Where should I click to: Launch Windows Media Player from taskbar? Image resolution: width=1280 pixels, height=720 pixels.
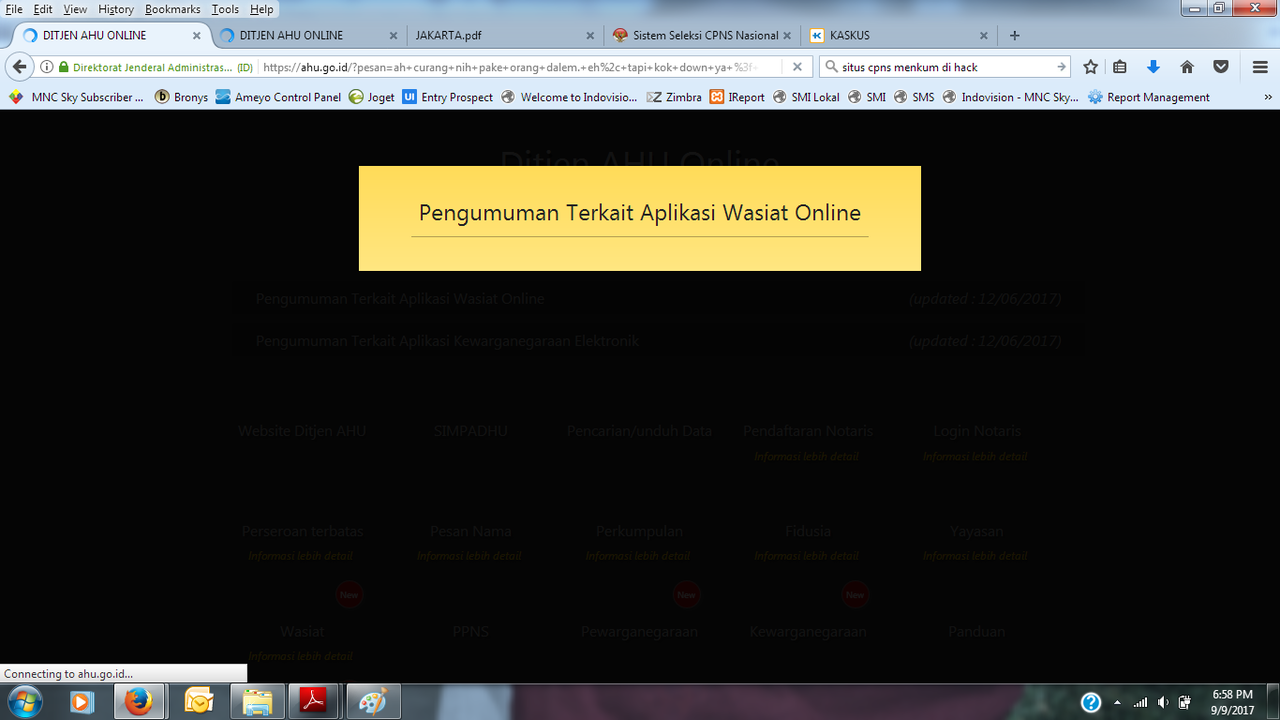[82, 702]
